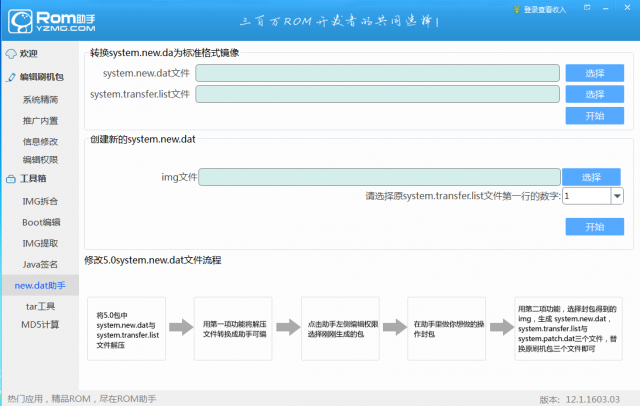
Task: Click the system.new.dat文件 input field
Action: [x=377, y=73]
